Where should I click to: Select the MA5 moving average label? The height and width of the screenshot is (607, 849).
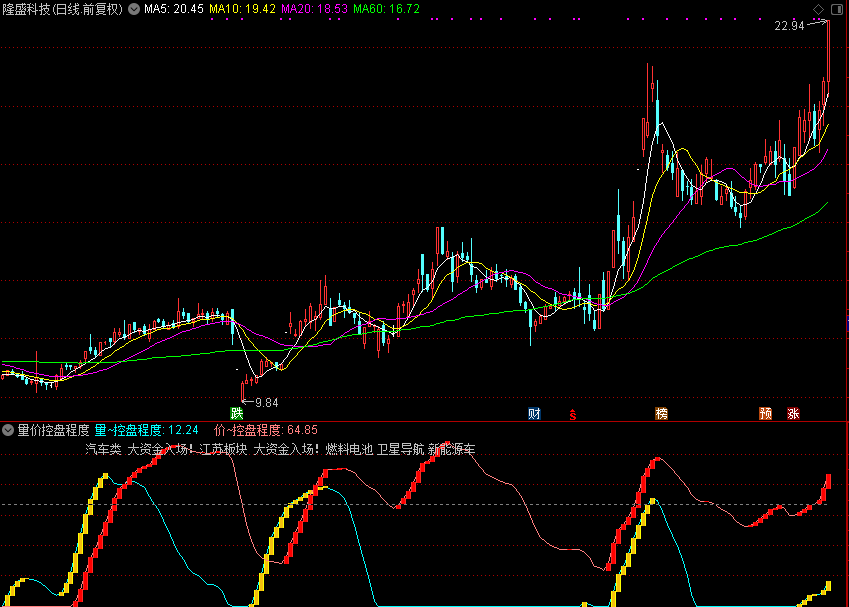174,9
